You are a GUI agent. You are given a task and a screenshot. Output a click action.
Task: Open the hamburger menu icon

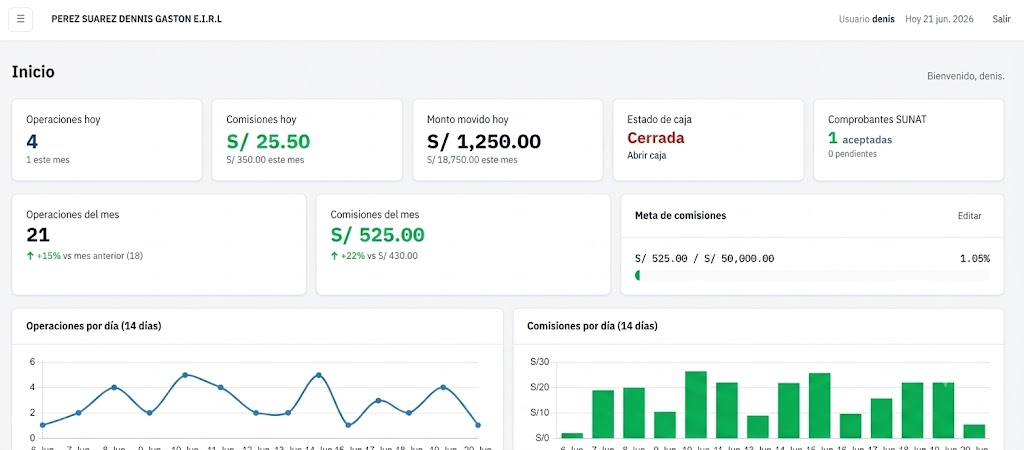20,19
